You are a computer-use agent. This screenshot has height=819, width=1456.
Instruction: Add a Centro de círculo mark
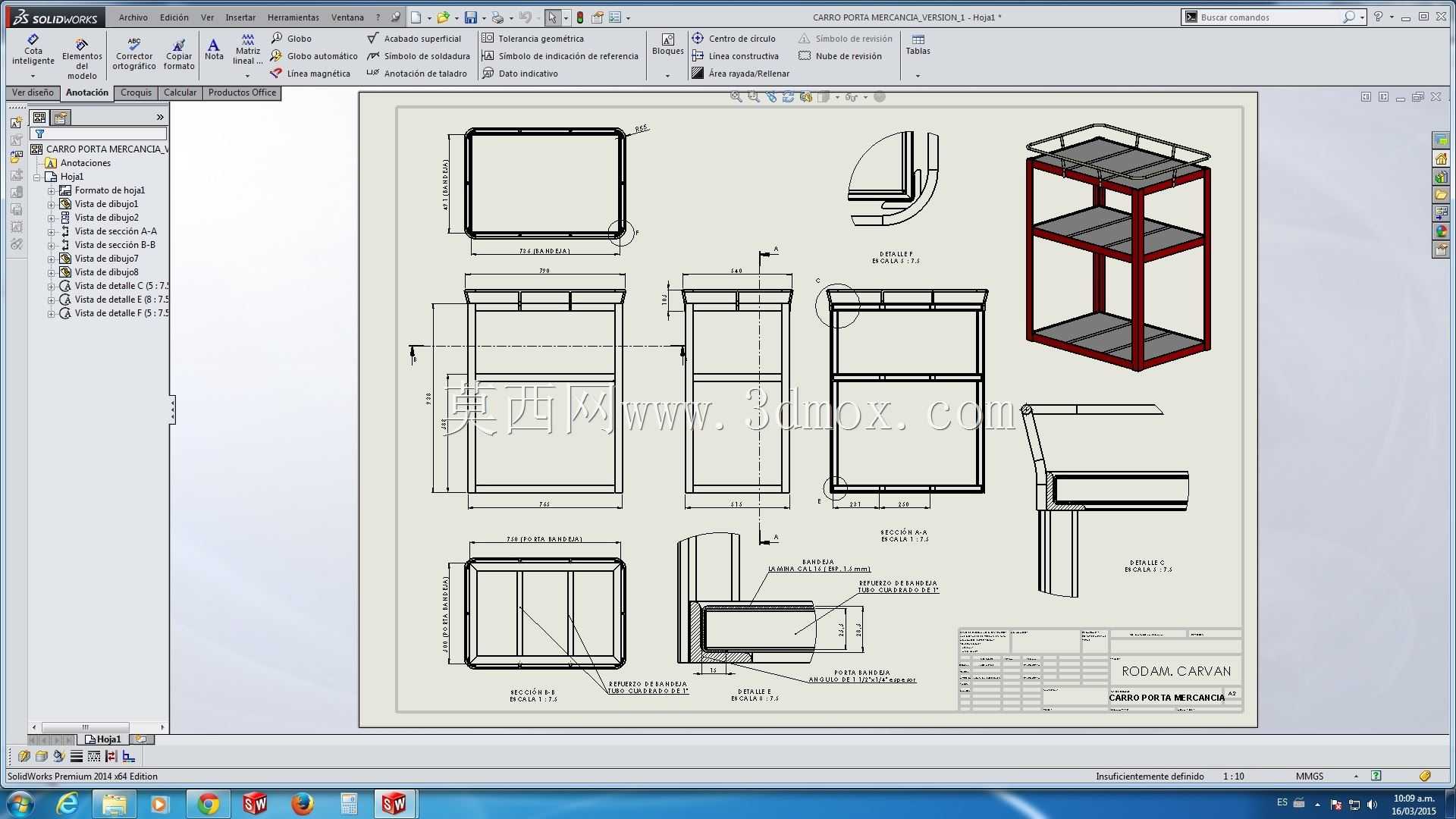point(734,39)
